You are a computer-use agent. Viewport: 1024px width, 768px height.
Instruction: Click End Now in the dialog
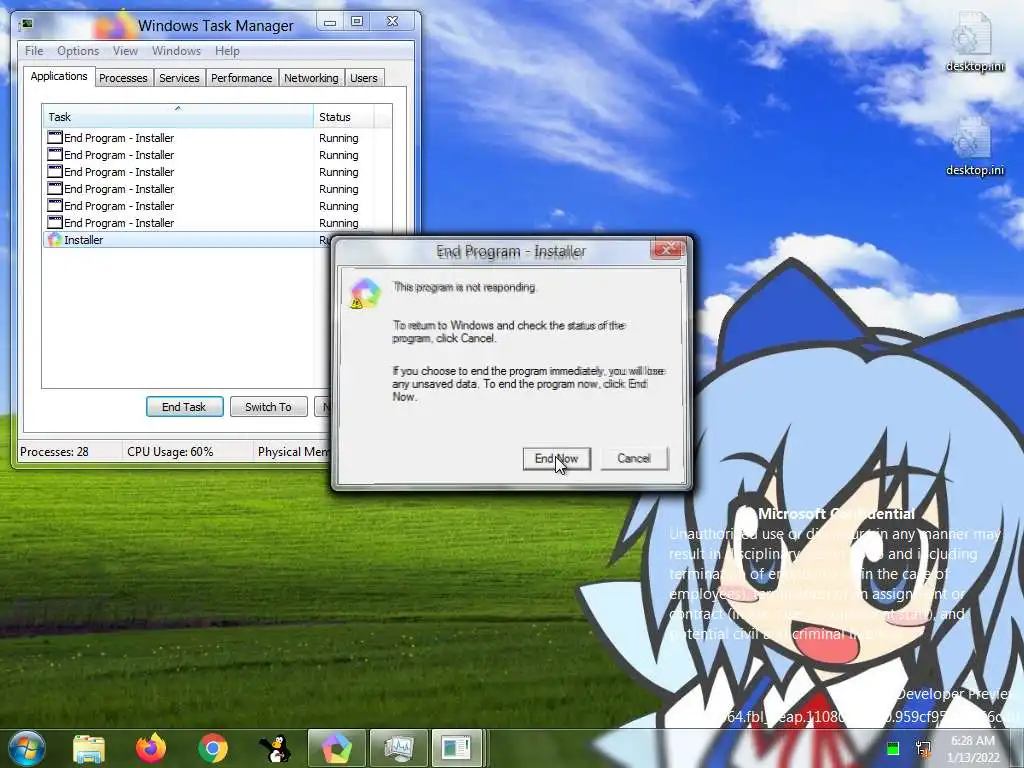click(x=556, y=458)
